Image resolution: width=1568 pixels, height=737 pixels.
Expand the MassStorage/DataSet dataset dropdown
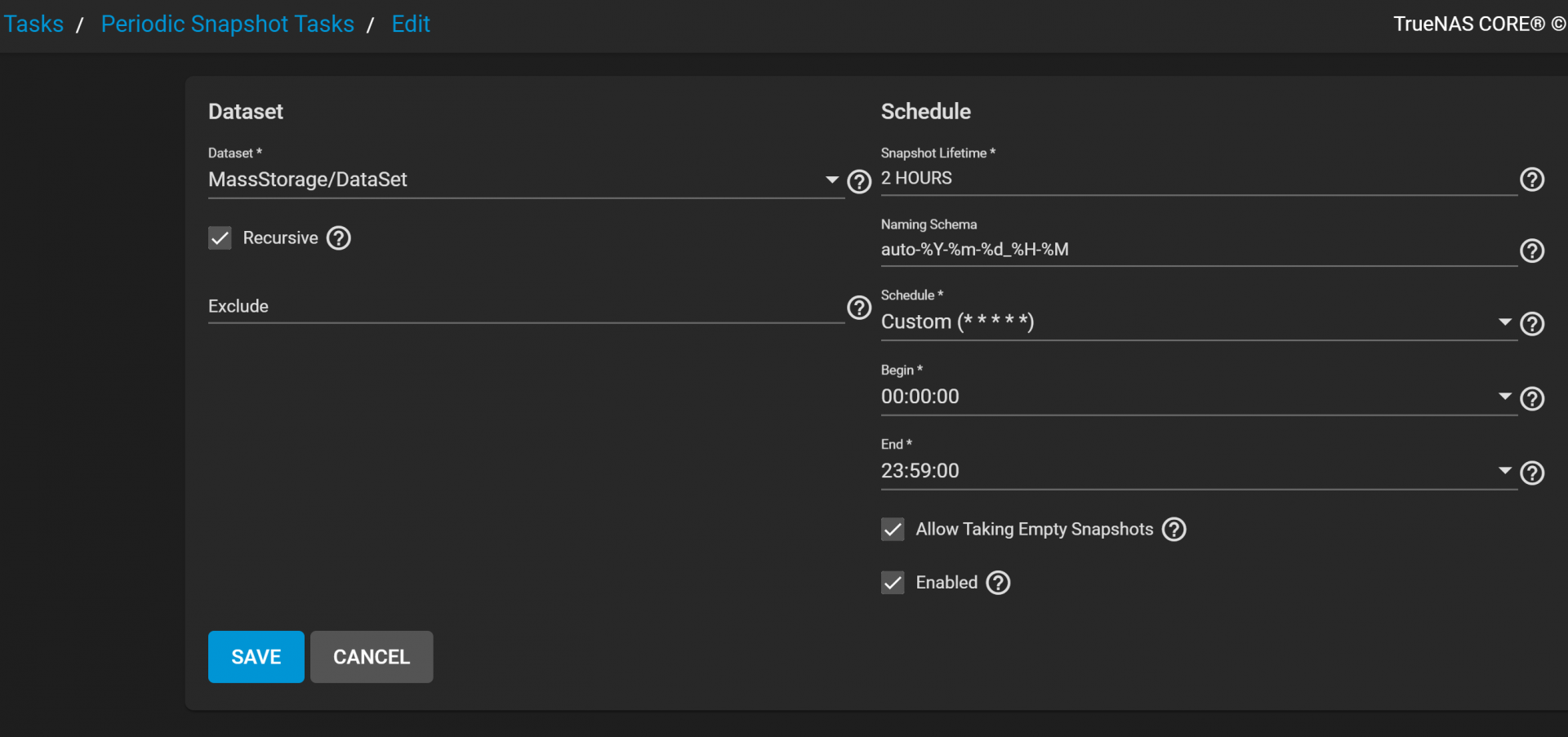tap(526, 180)
